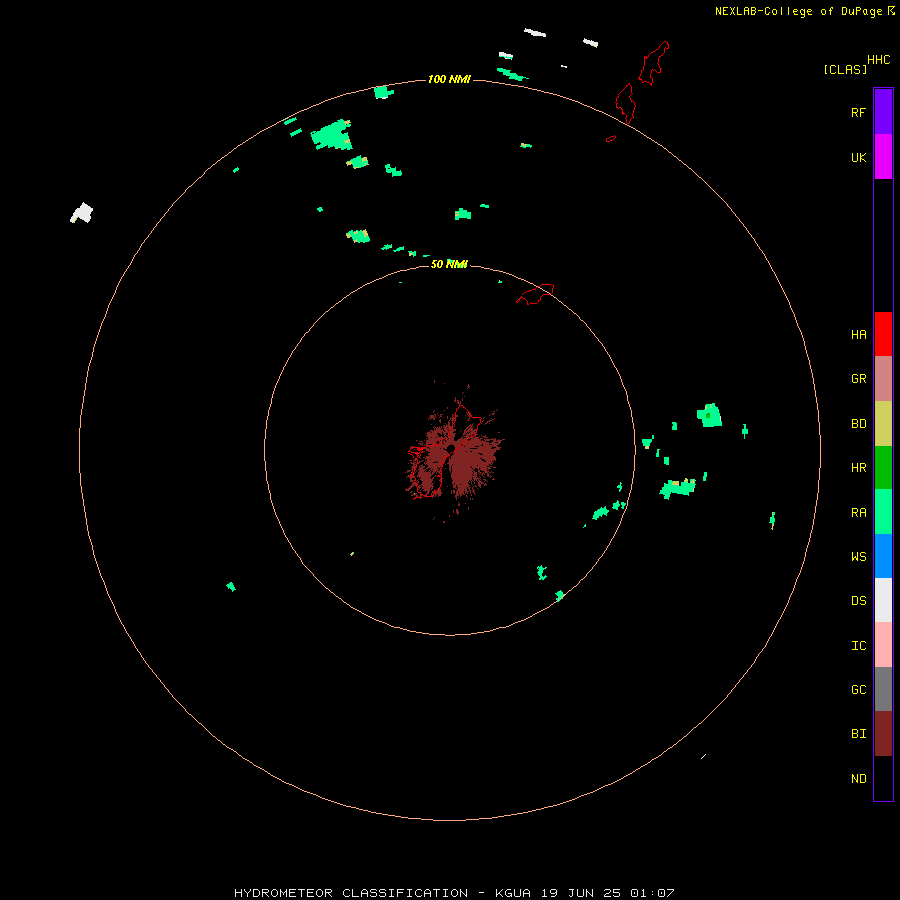Screen dimensions: 900x900
Task: Click the radar site center dot
Action: tap(451, 448)
